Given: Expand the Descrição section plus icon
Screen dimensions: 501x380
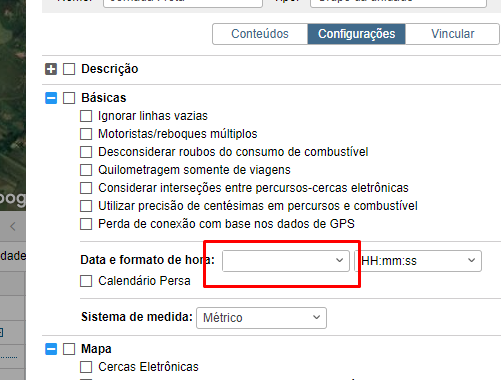Looking at the screenshot, I should [51, 69].
